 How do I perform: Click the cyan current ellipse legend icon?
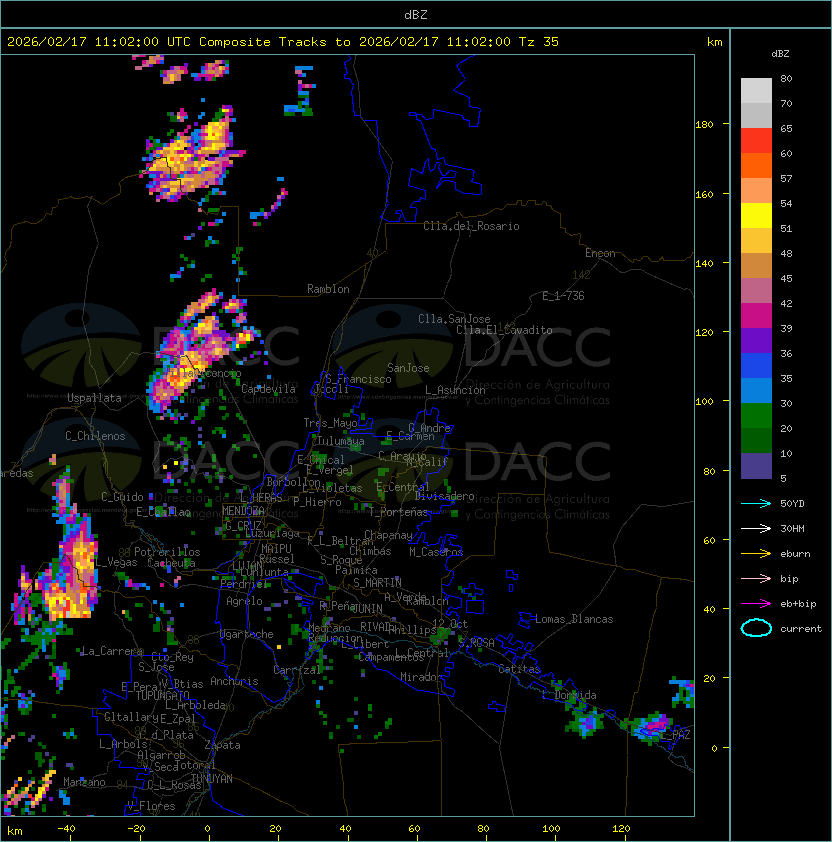pyautogui.click(x=756, y=628)
